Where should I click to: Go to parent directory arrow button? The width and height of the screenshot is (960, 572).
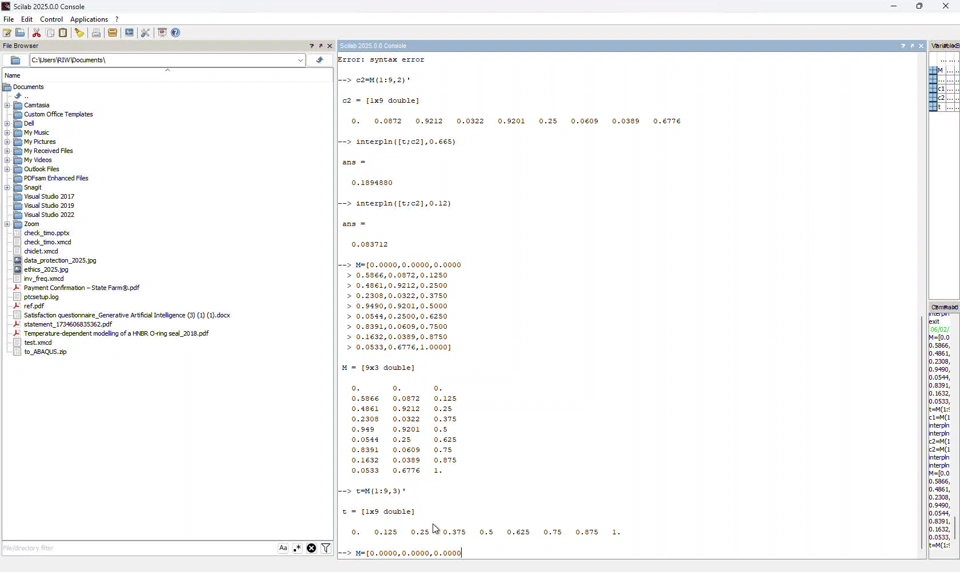click(320, 60)
